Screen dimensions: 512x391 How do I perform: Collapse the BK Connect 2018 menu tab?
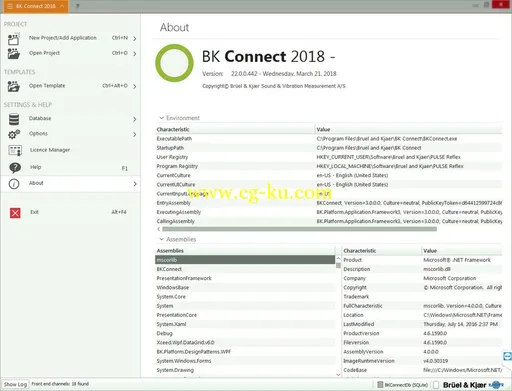62,6
